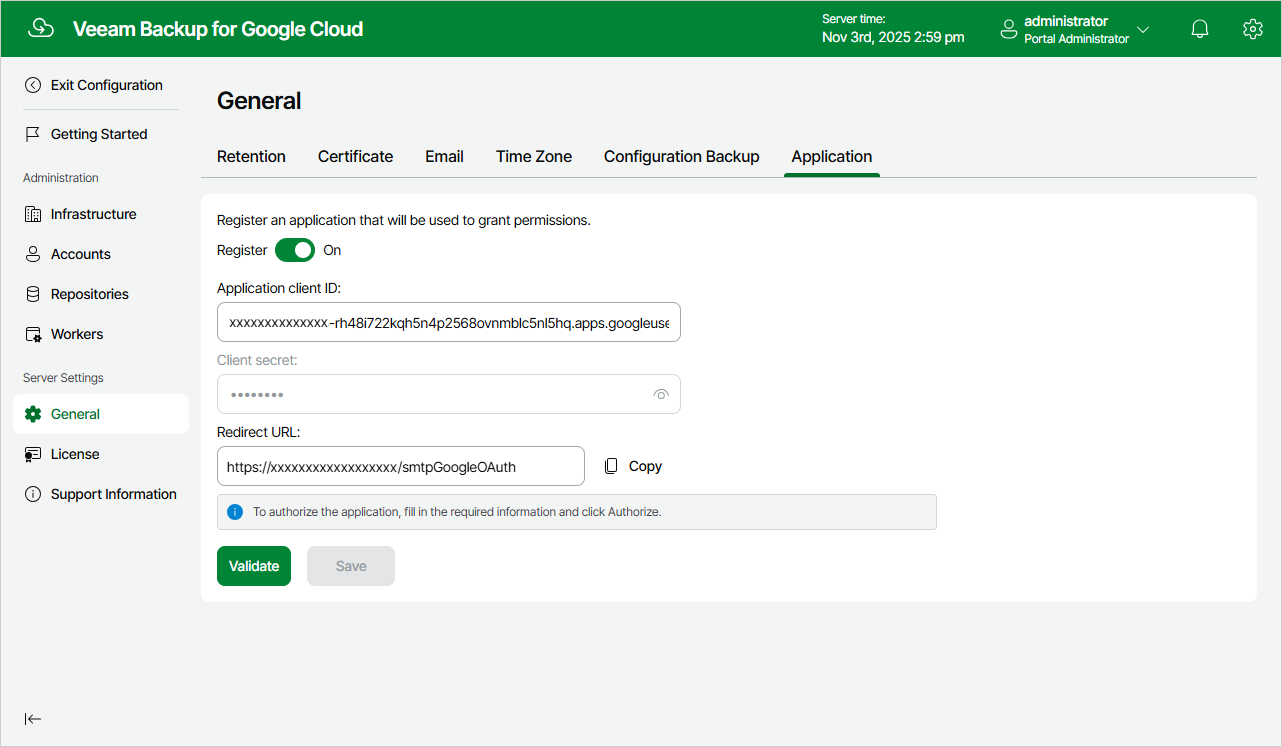Switch to the Retention tab

pos(251,156)
